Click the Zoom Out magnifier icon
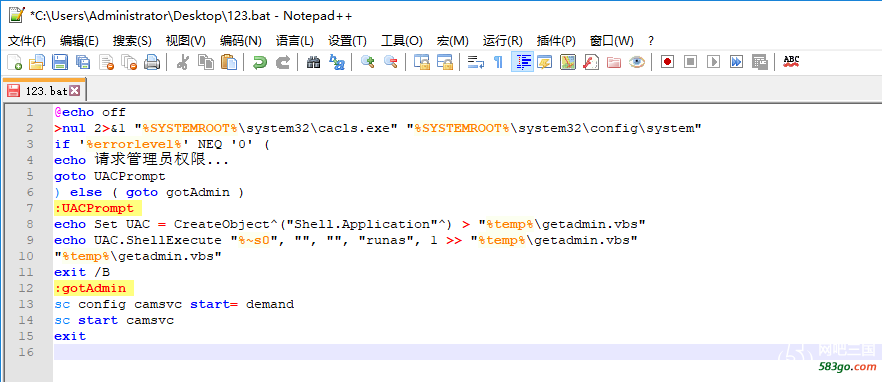 pyautogui.click(x=390, y=62)
